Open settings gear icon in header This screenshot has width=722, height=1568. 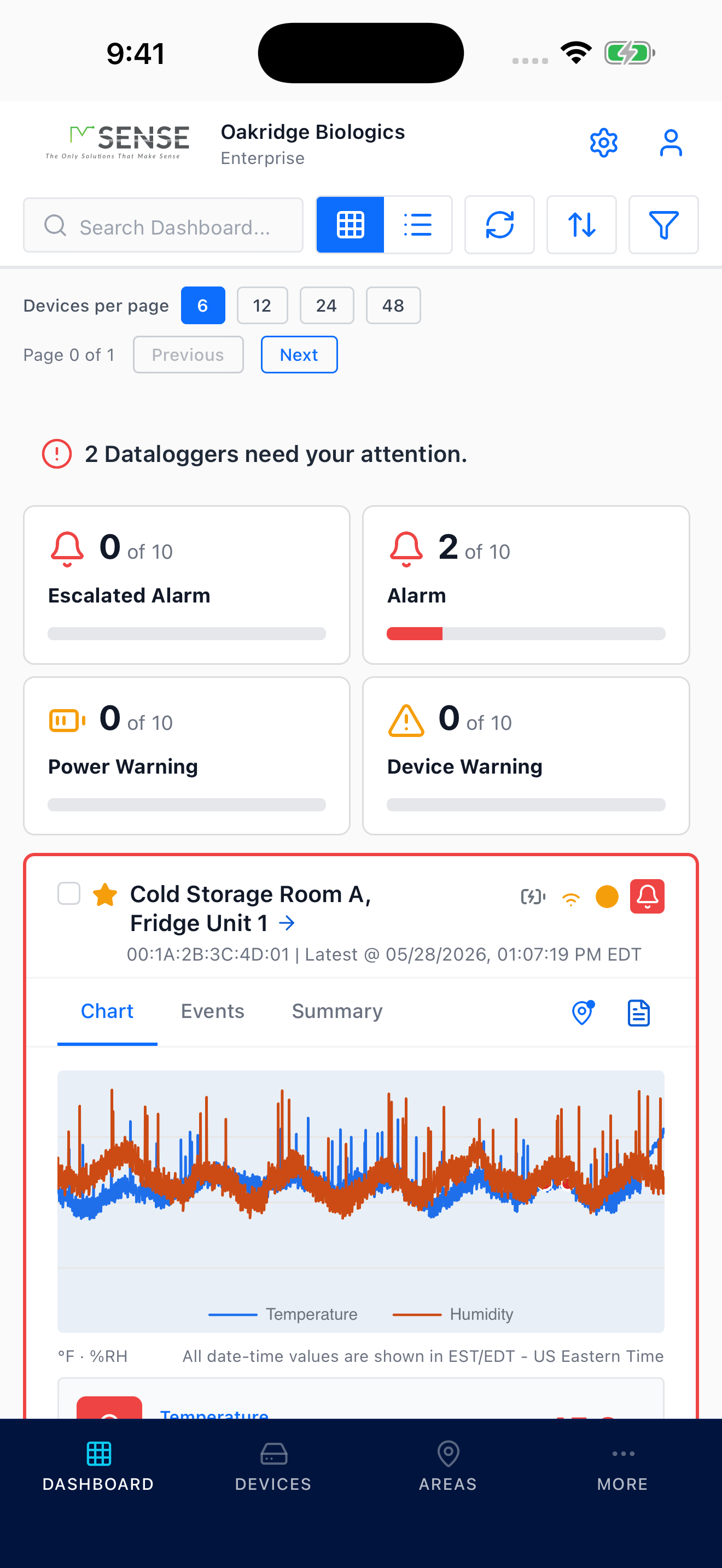pyautogui.click(x=603, y=143)
